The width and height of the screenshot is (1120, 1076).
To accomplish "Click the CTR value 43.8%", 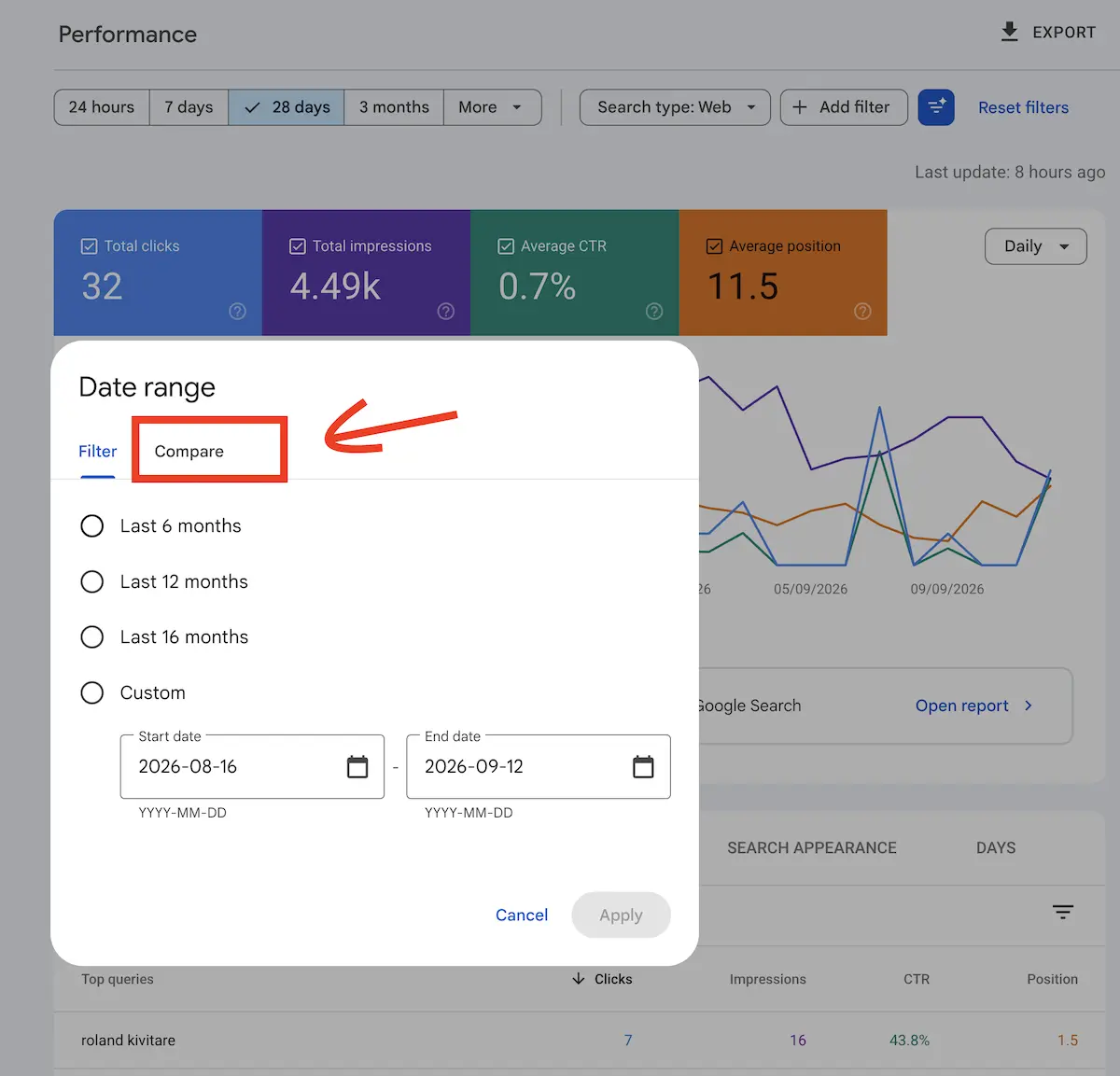I will pos(909,1041).
